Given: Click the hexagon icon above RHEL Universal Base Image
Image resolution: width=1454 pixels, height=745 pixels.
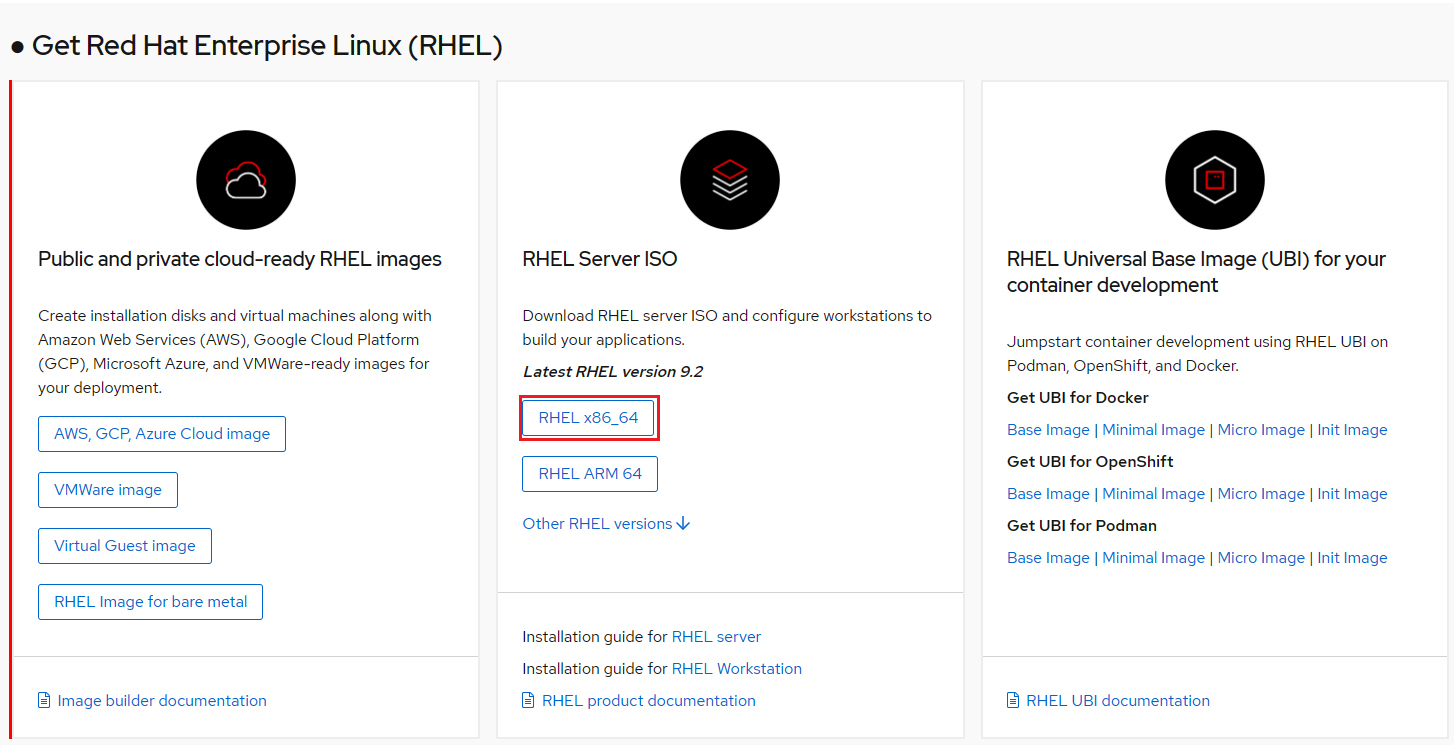Looking at the screenshot, I should pyautogui.click(x=1214, y=179).
